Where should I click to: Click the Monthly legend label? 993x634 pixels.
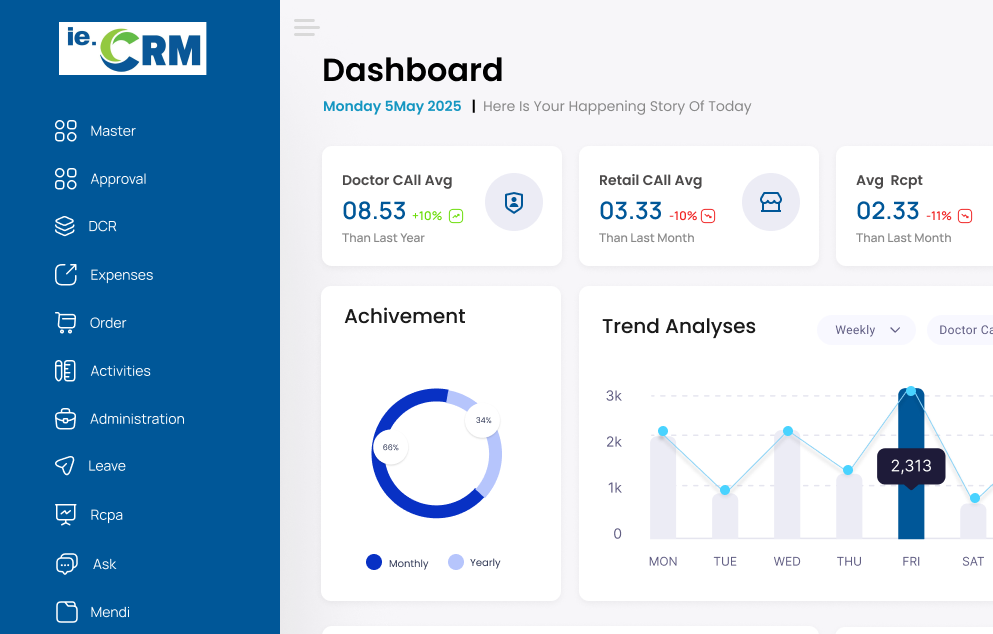(408, 563)
